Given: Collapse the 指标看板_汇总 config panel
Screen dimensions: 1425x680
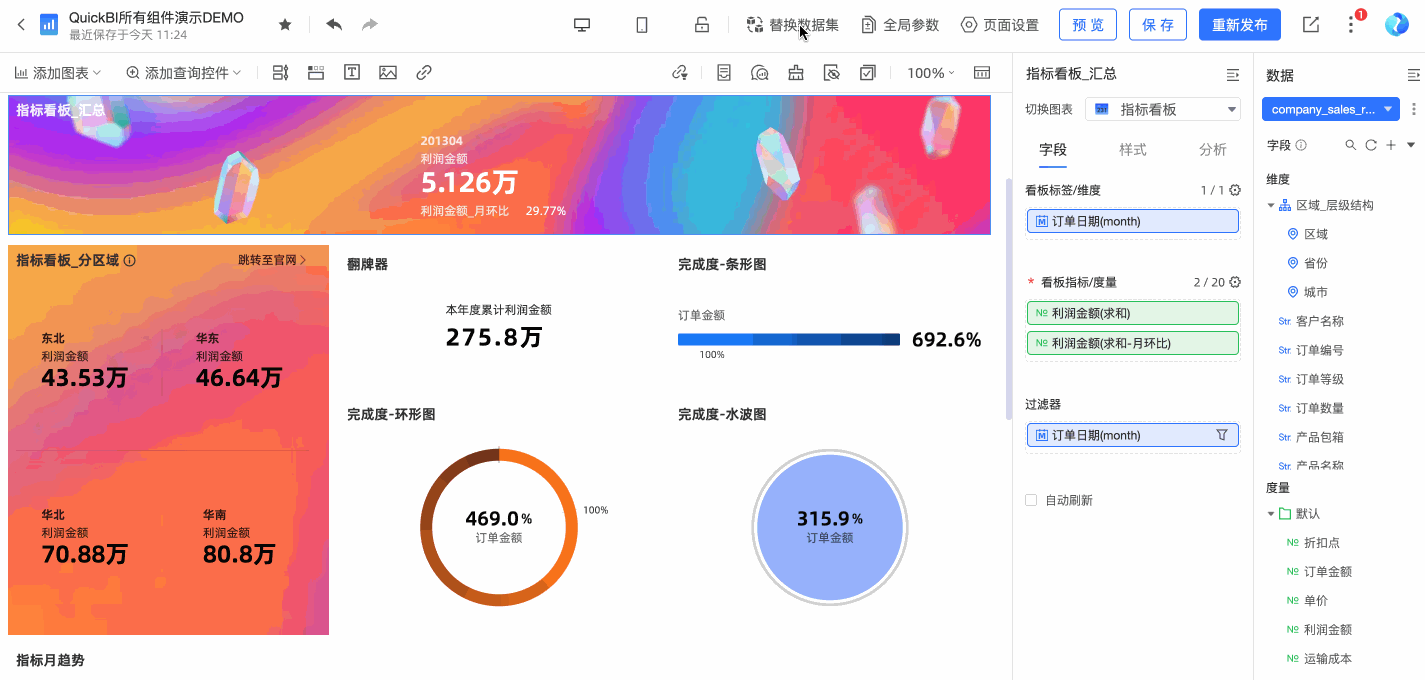Looking at the screenshot, I should (x=1233, y=75).
